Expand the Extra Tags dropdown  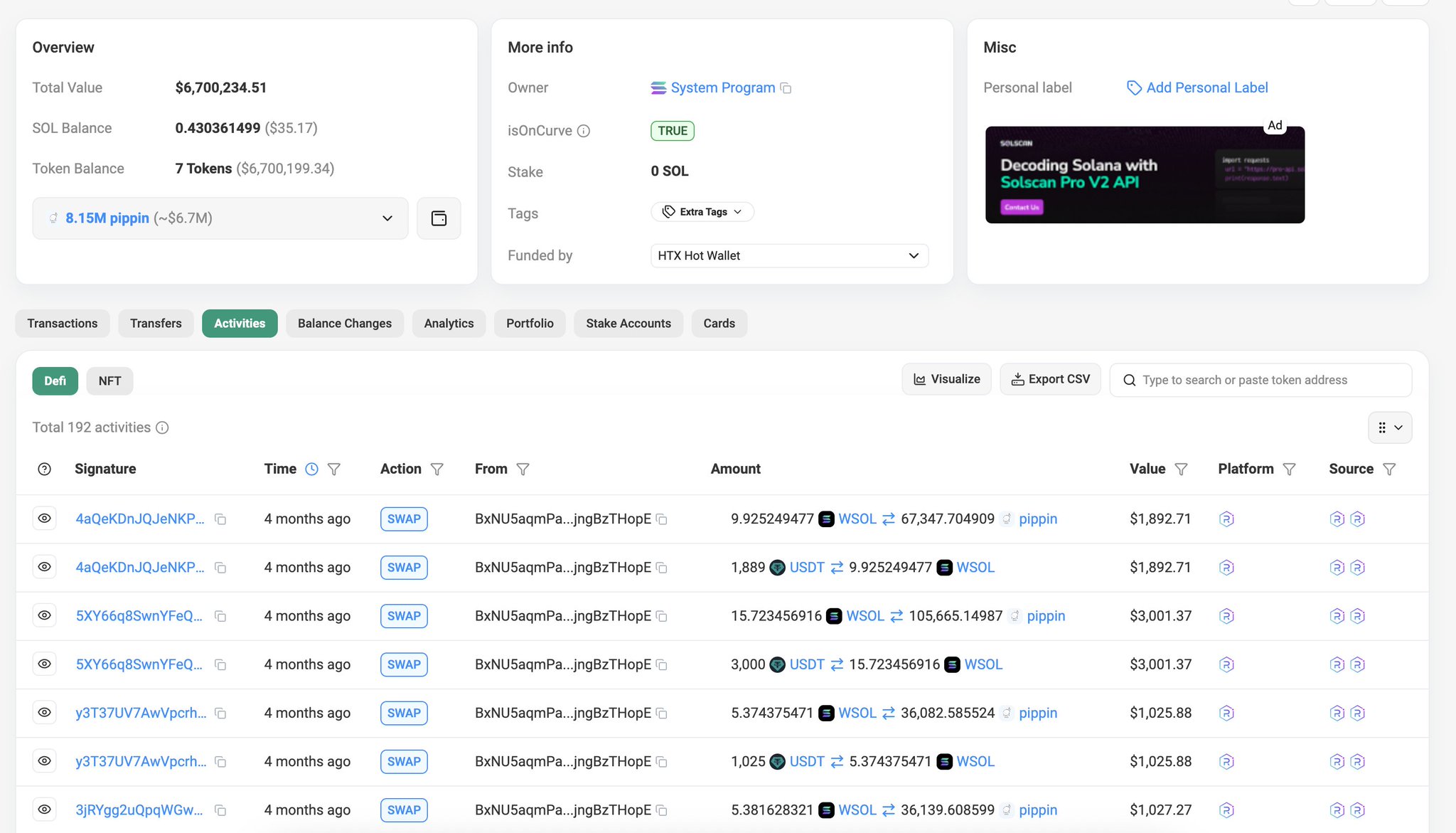(x=702, y=212)
